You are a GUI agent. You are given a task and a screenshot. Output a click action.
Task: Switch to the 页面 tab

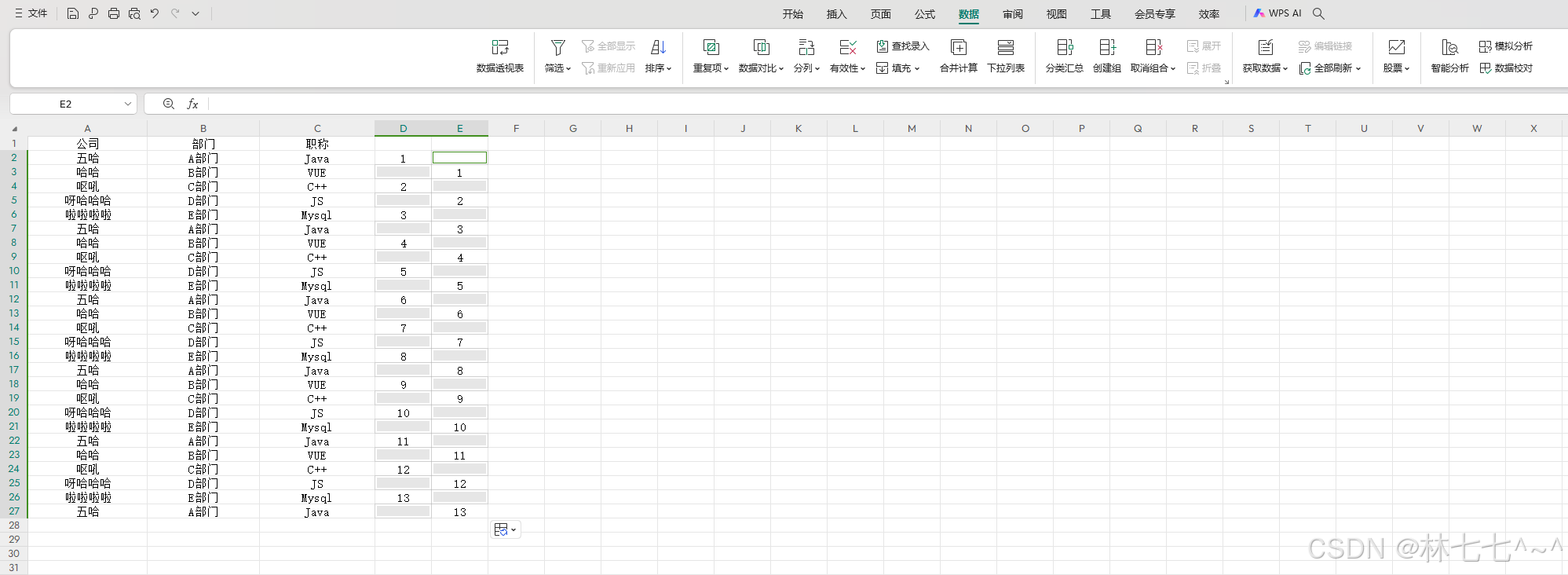[x=881, y=14]
